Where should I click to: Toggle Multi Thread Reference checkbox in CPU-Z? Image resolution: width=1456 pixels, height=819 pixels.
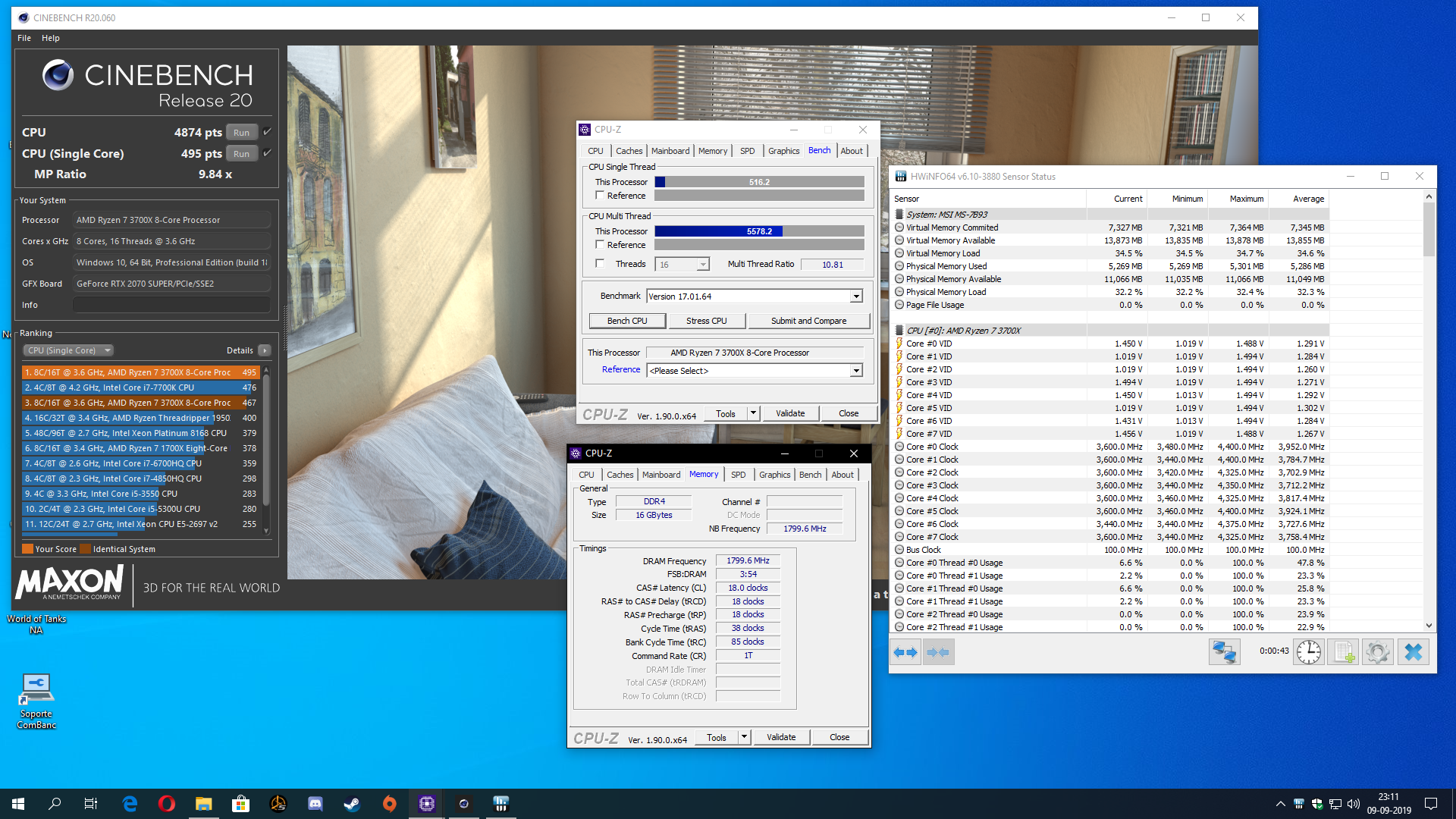600,245
